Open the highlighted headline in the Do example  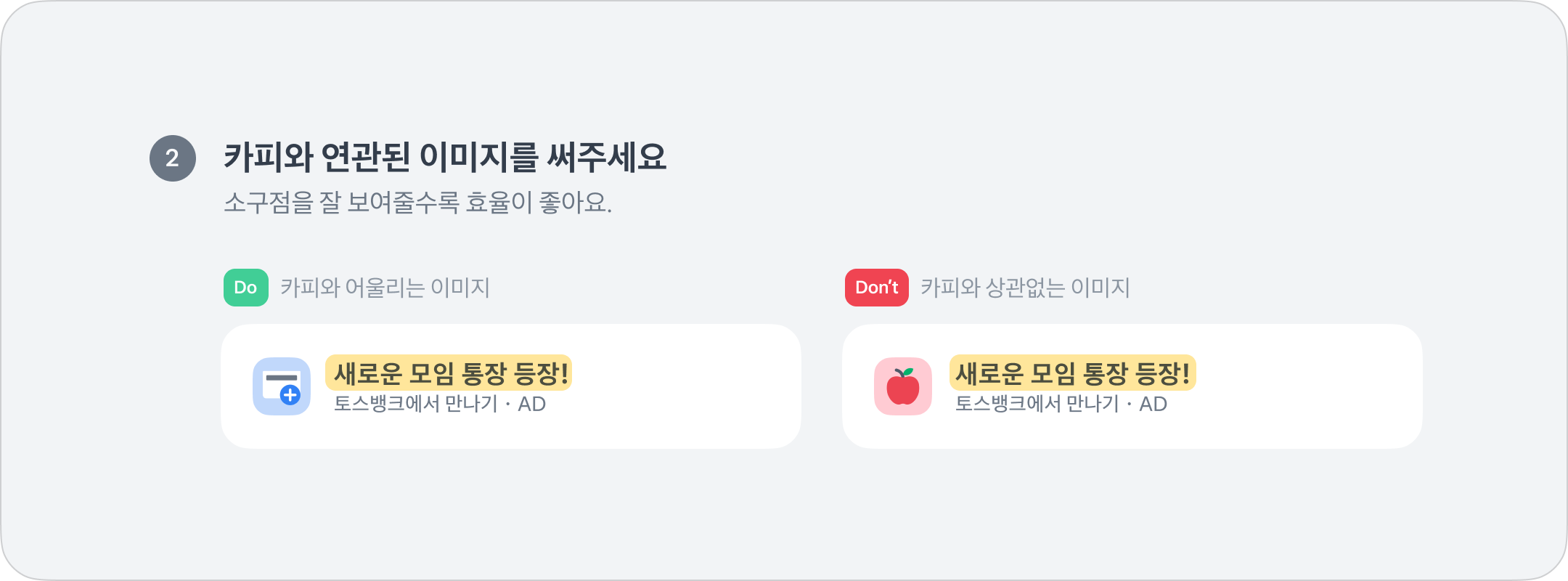[449, 373]
